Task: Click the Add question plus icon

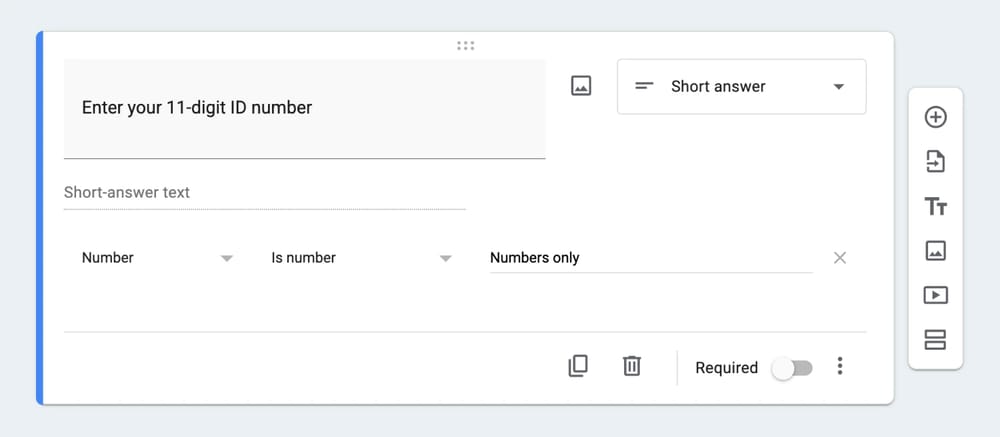Action: [935, 117]
